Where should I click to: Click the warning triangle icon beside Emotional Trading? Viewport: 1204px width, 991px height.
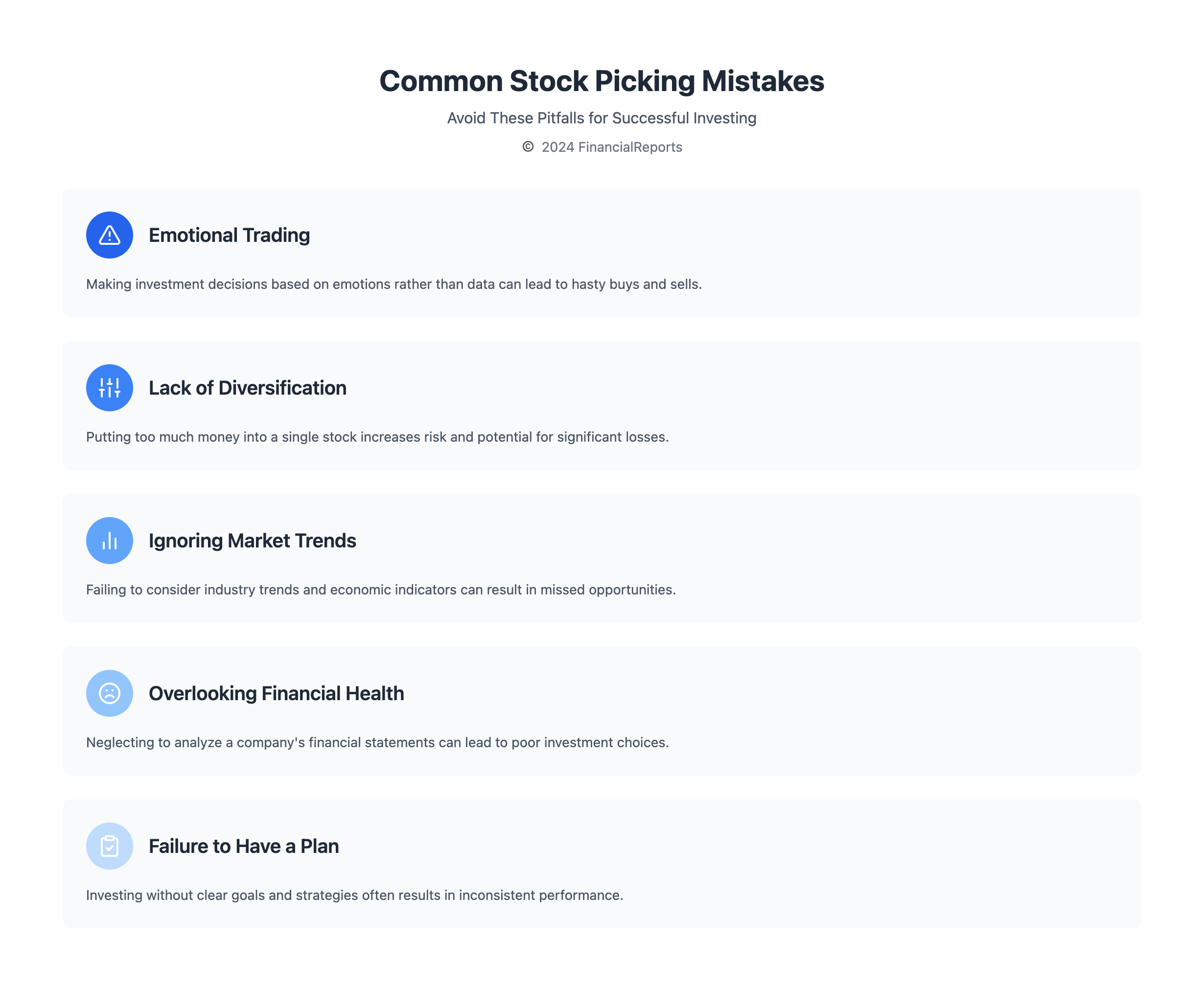[x=110, y=235]
